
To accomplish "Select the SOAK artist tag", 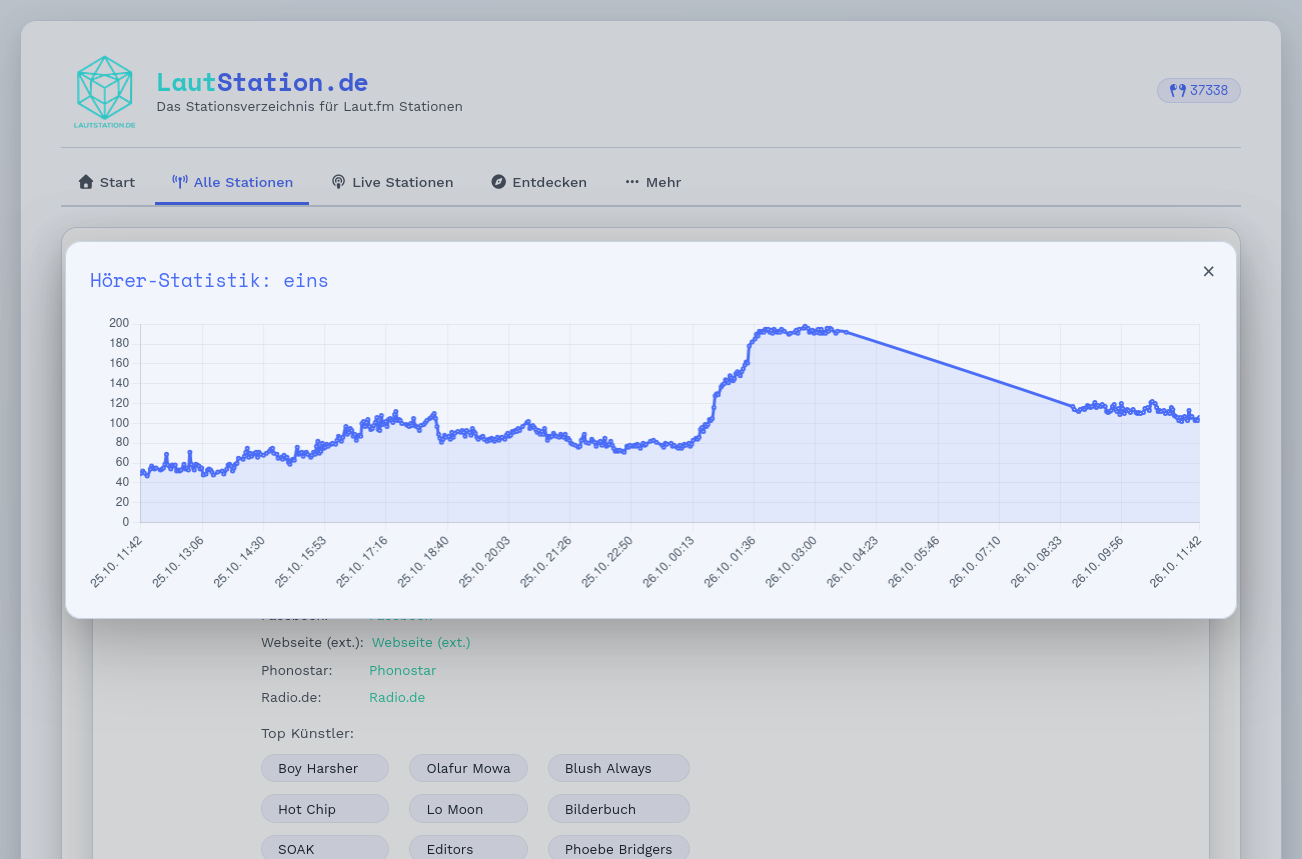I will (x=325, y=848).
